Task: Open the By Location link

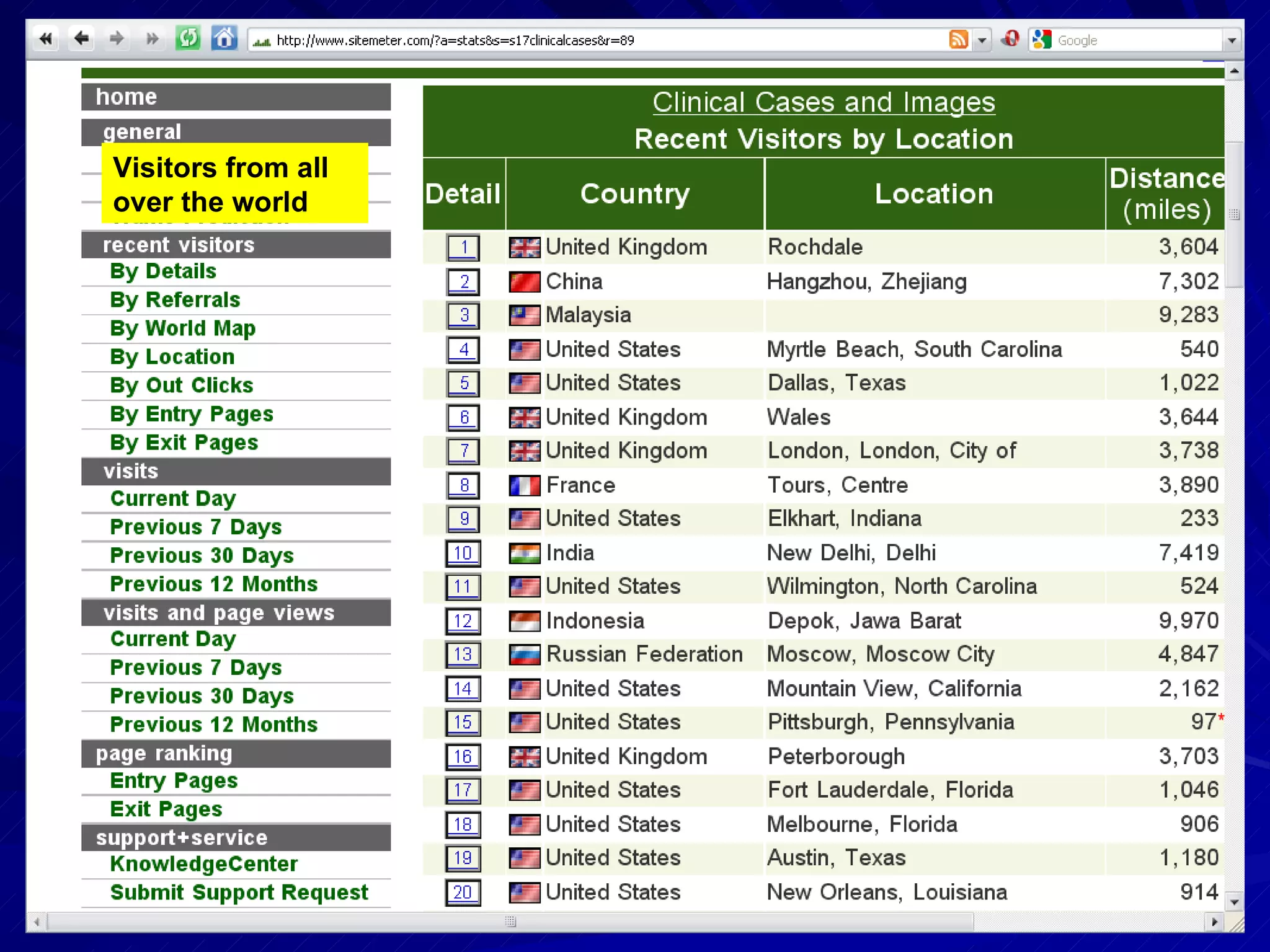Action: 172,357
